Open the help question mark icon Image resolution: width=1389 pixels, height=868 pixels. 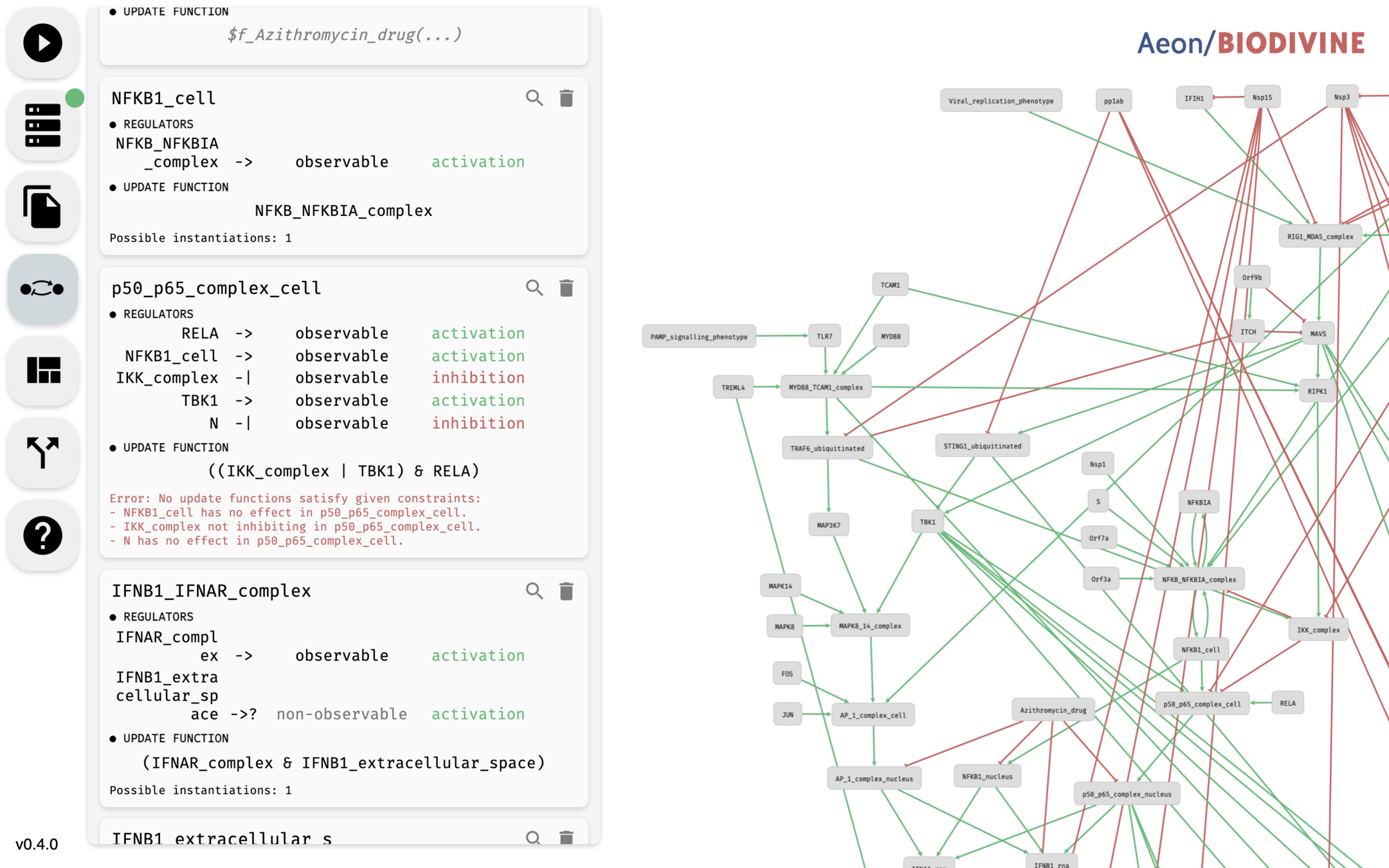[x=42, y=534]
